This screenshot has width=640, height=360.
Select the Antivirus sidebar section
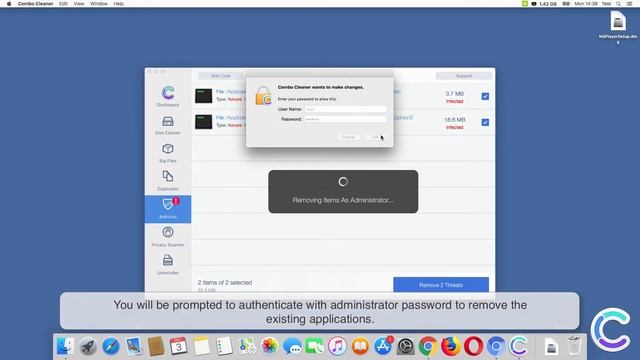168,209
